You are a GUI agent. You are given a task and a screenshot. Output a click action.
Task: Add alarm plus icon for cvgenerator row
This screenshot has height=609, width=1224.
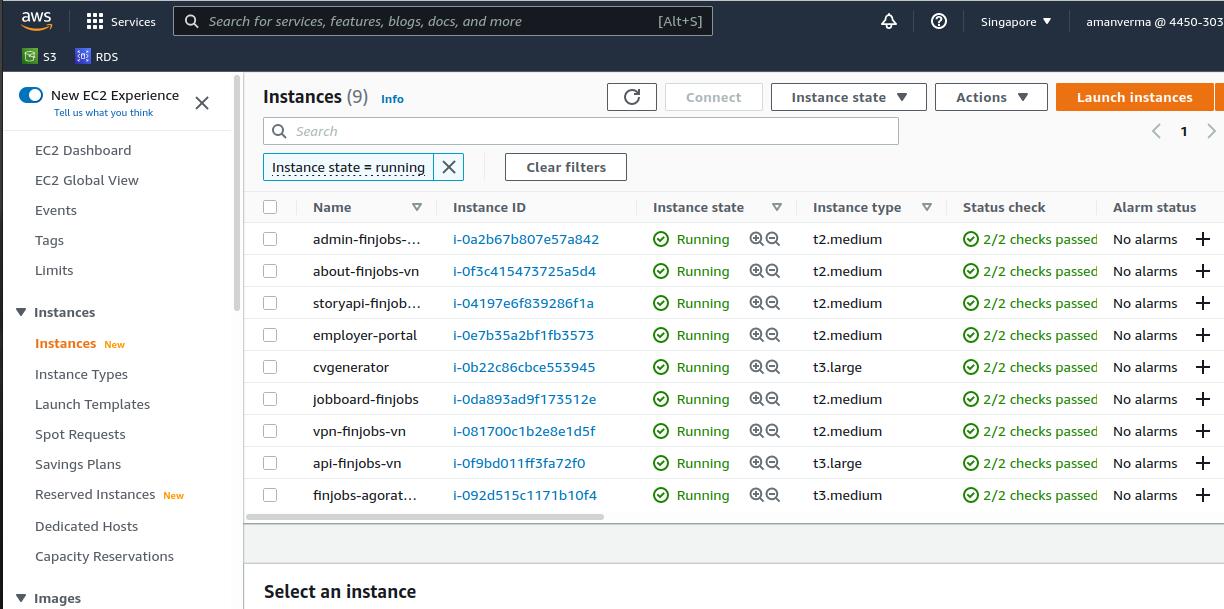(x=1203, y=367)
